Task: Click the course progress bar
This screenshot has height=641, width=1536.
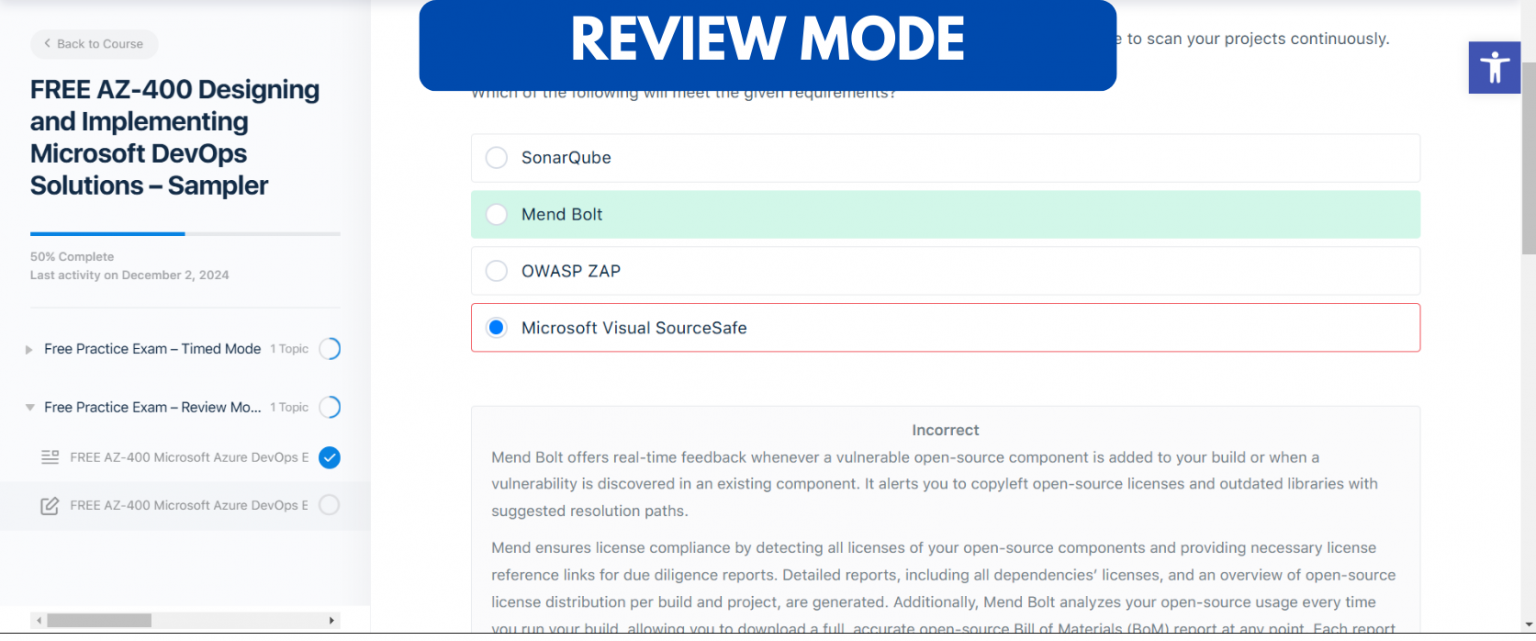Action: click(185, 234)
